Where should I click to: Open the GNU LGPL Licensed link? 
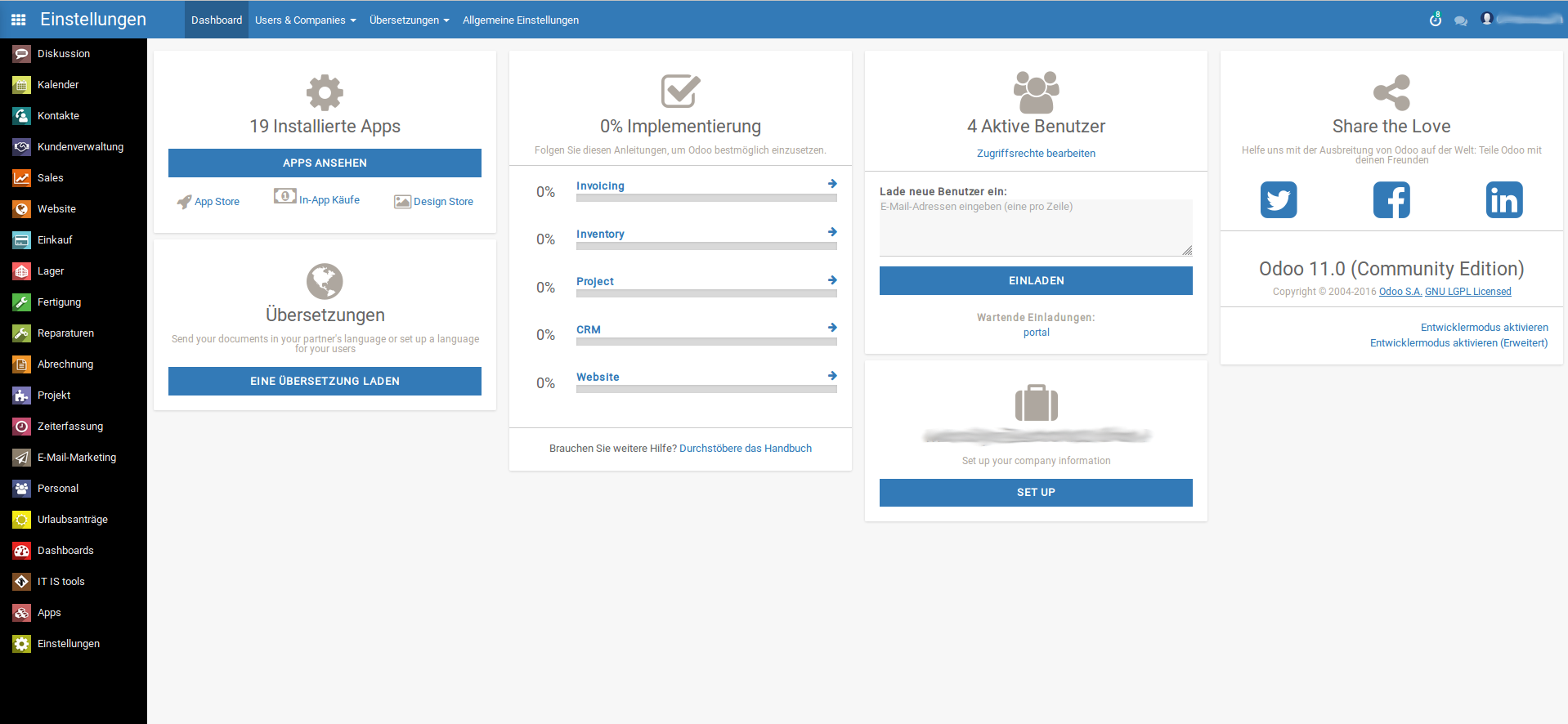pos(1468,292)
